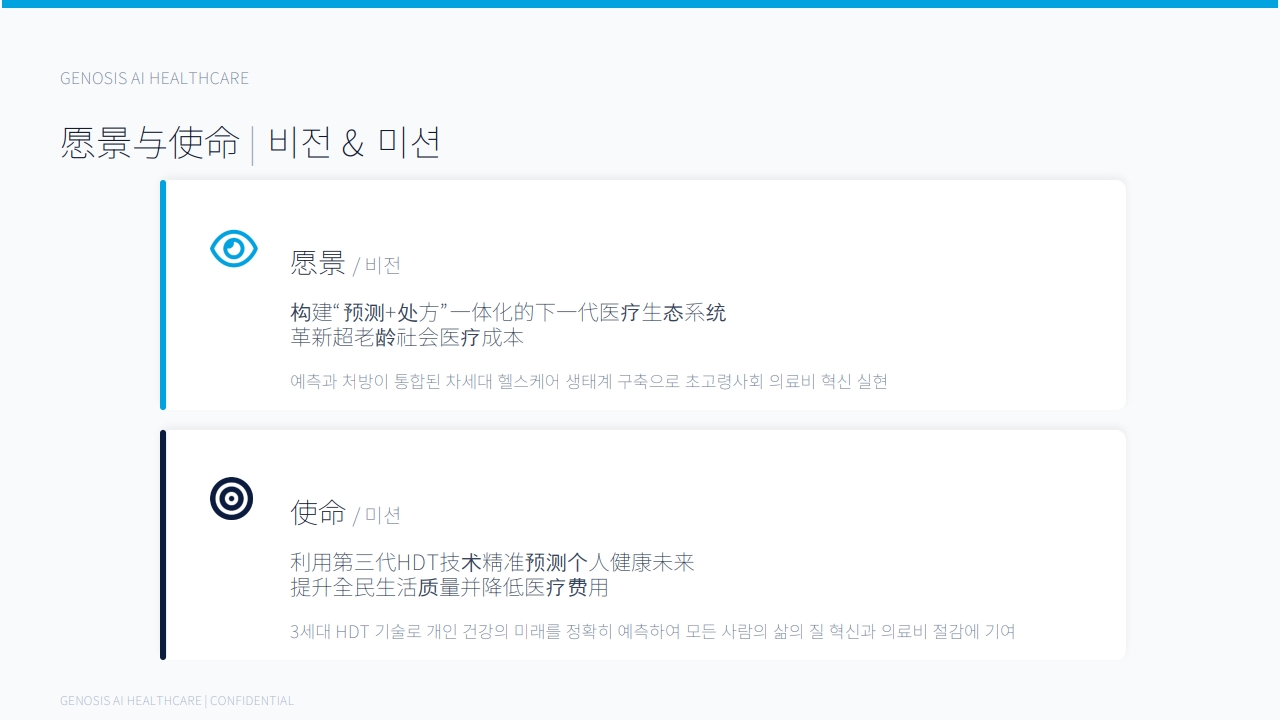Click the Korean mission text 3세대 HDT 기술로
The height and width of the screenshot is (720, 1280).
(653, 631)
